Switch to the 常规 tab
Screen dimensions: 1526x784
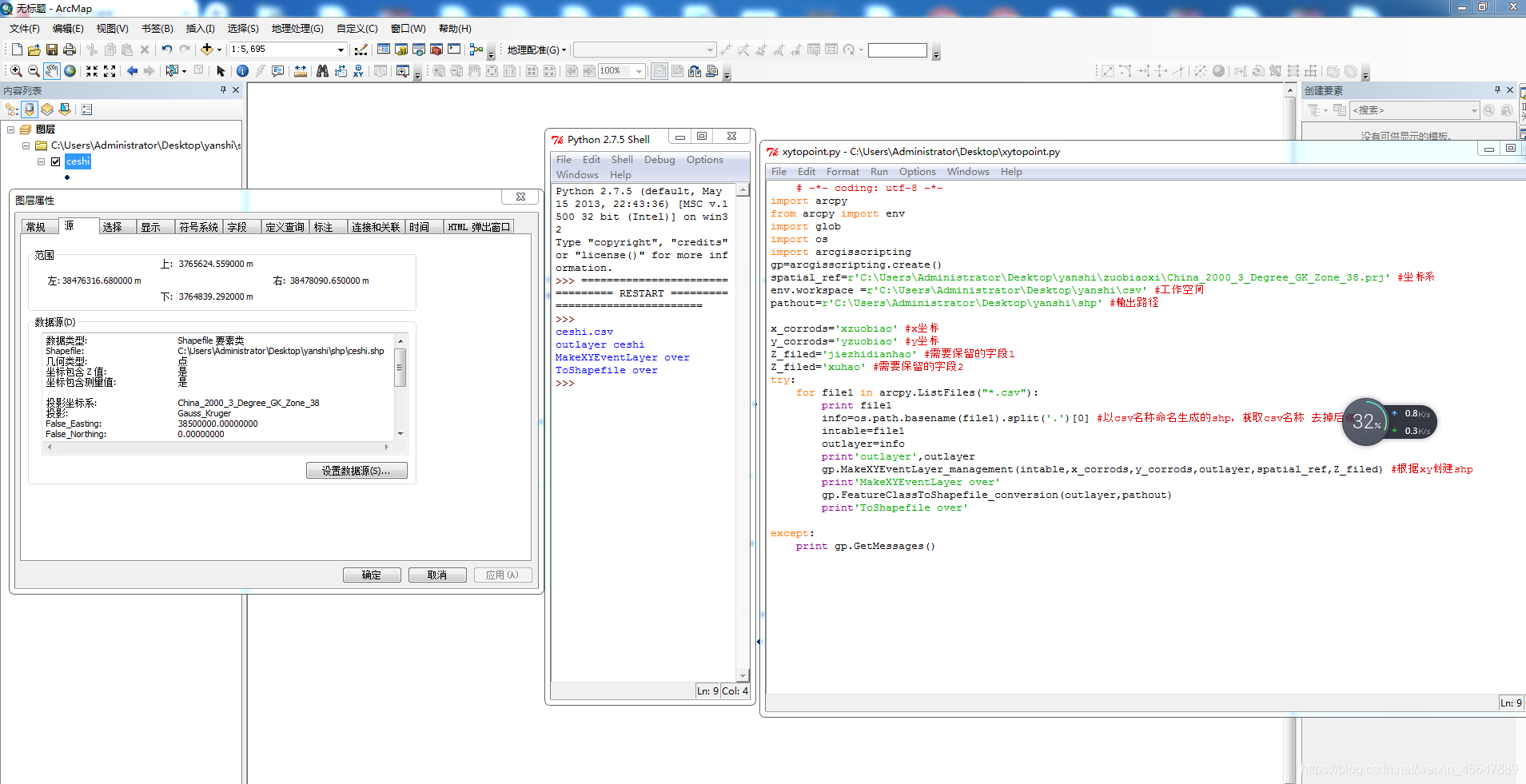click(x=36, y=227)
